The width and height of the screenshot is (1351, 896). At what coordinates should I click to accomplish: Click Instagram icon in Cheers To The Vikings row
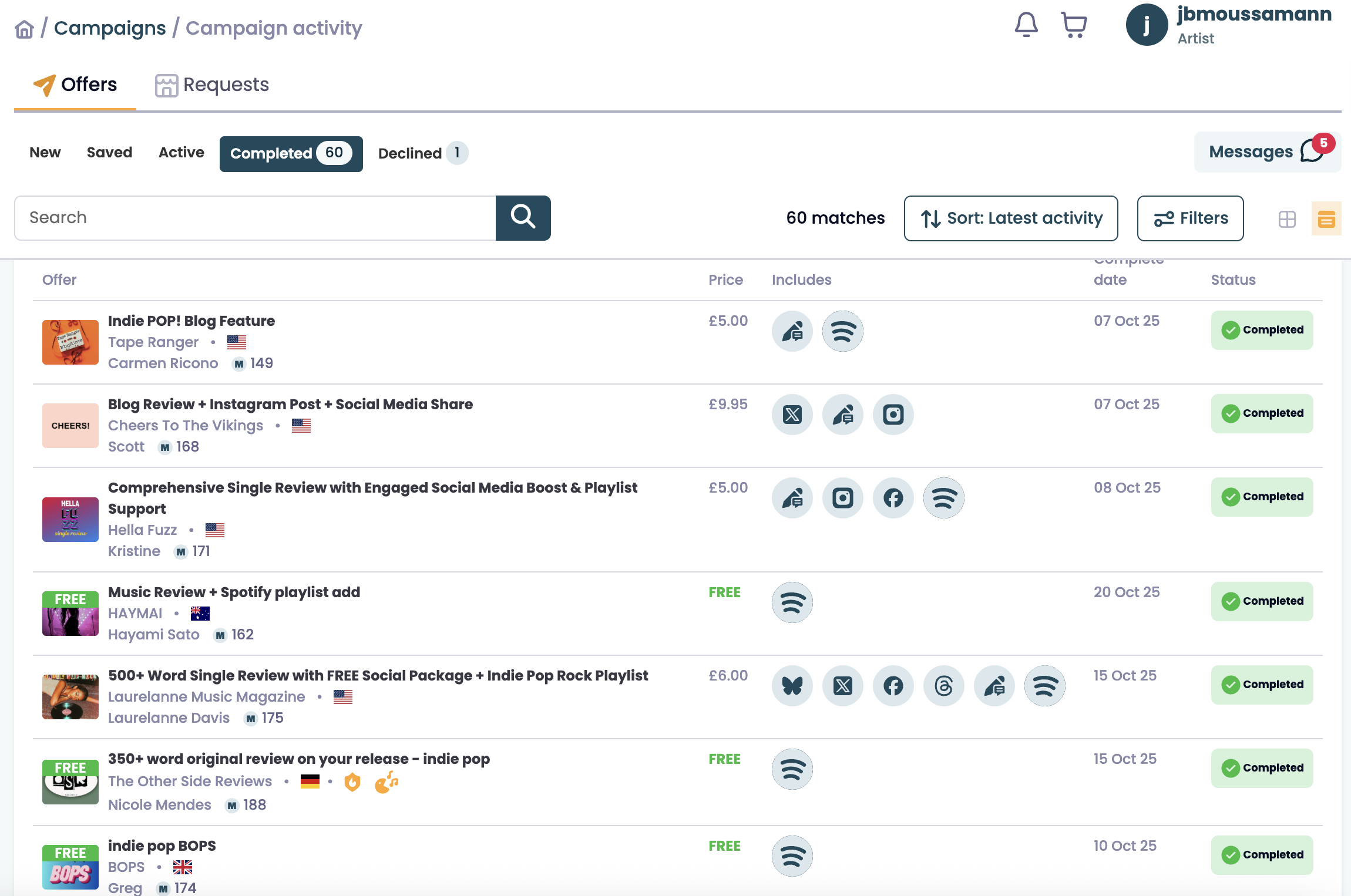pyautogui.click(x=893, y=415)
